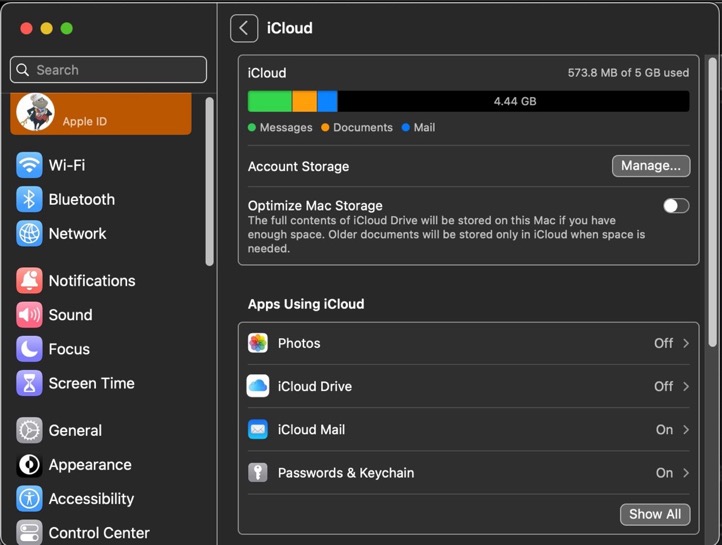722x545 pixels.
Task: Click the Accessibility icon in sidebar
Action: pos(29,499)
